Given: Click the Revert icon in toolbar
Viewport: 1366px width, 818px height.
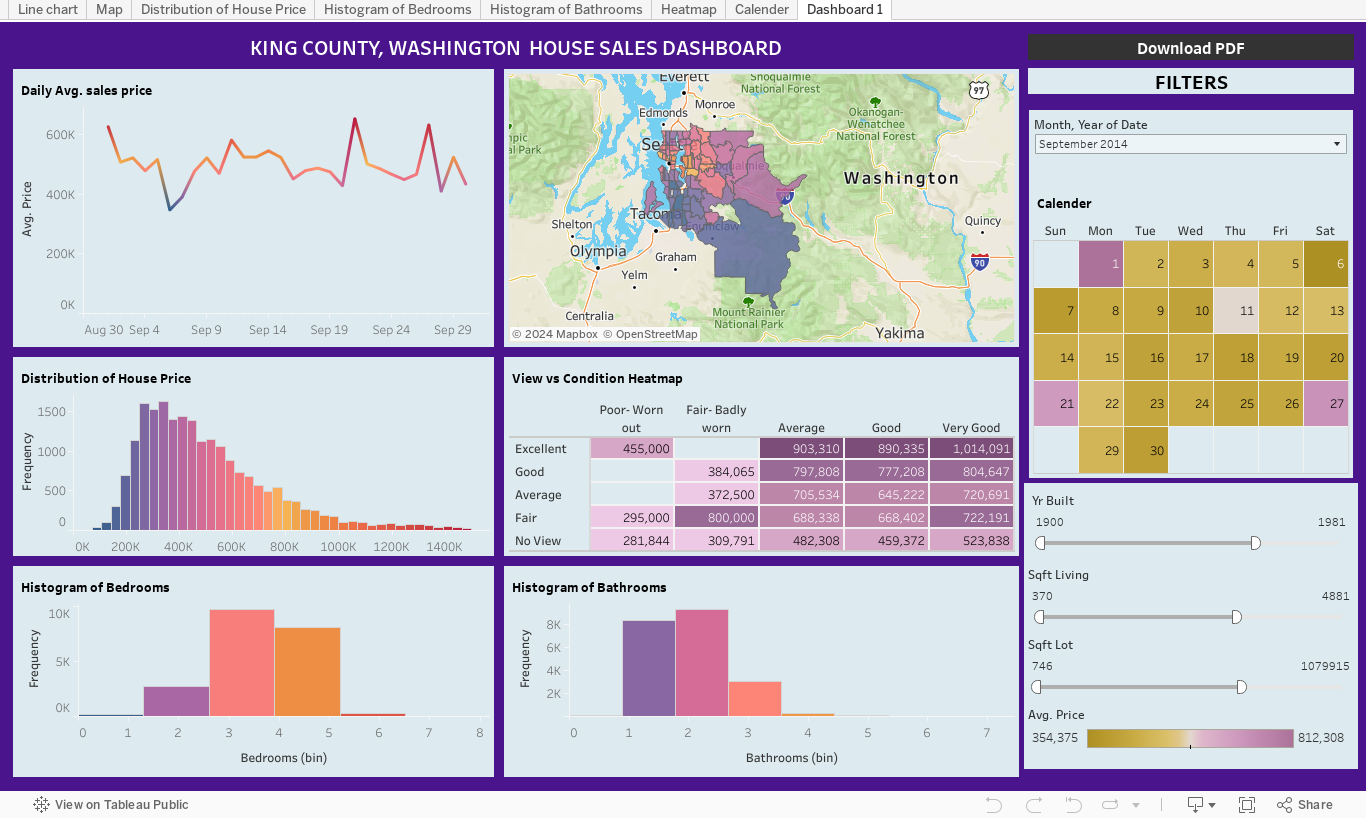Looking at the screenshot, I should [x=1073, y=804].
